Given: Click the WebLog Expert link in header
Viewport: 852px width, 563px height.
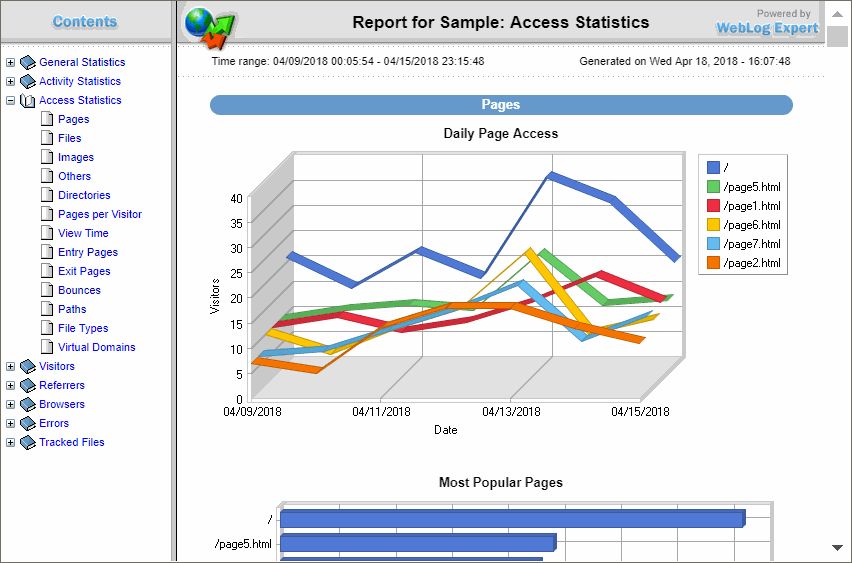Looking at the screenshot, I should click(x=767, y=28).
